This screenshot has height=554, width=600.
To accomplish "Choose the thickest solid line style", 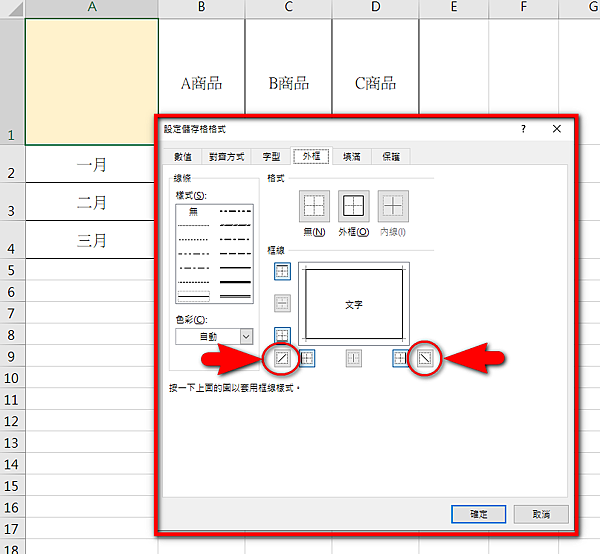I will (235, 282).
